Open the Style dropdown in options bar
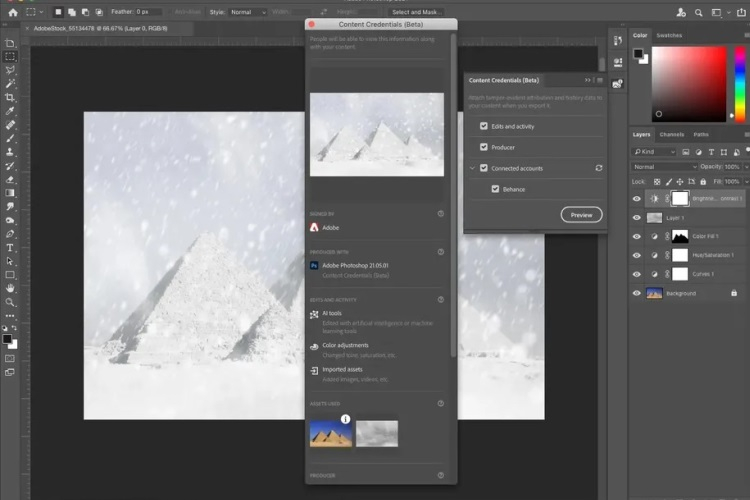Screen dimensions: 750x500 pyautogui.click(x=244, y=12)
